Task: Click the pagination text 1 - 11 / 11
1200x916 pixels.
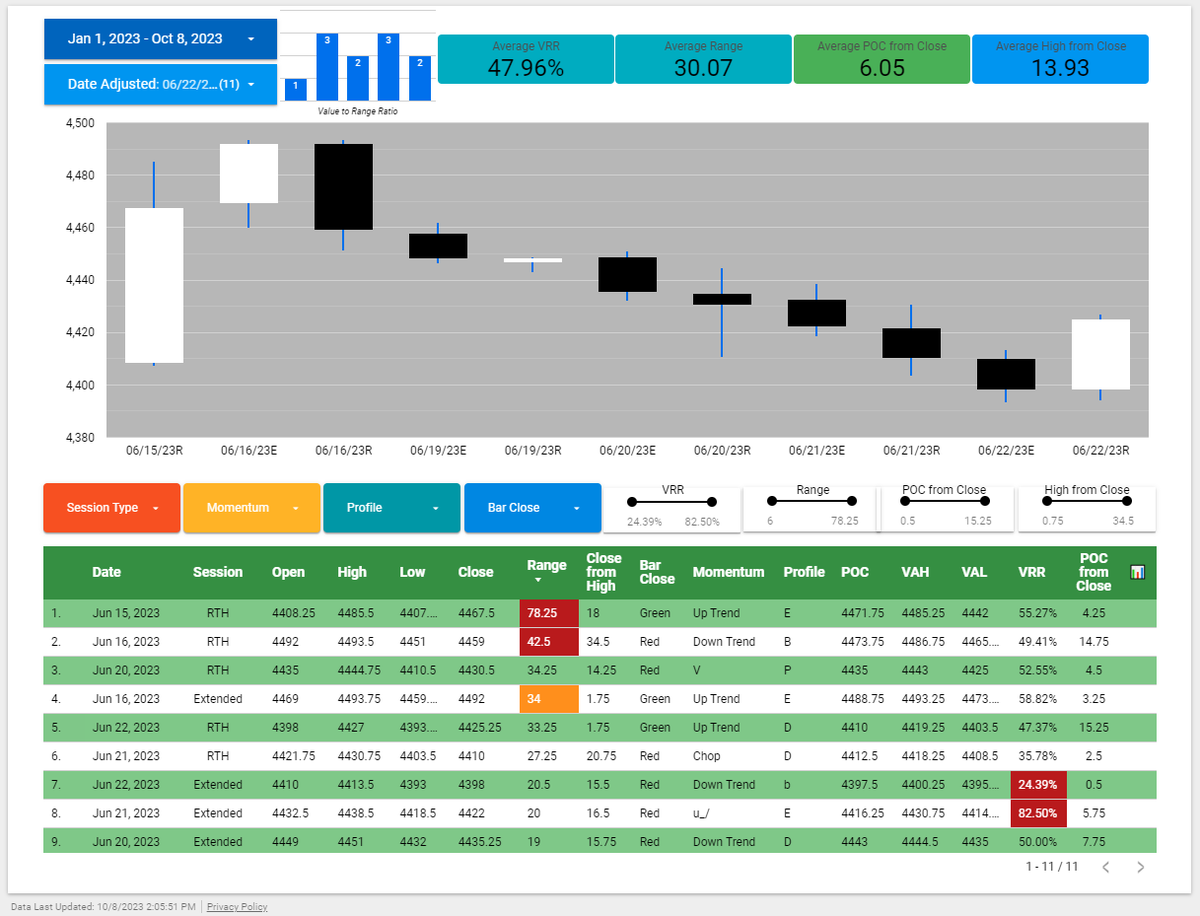Action: pyautogui.click(x=1052, y=867)
